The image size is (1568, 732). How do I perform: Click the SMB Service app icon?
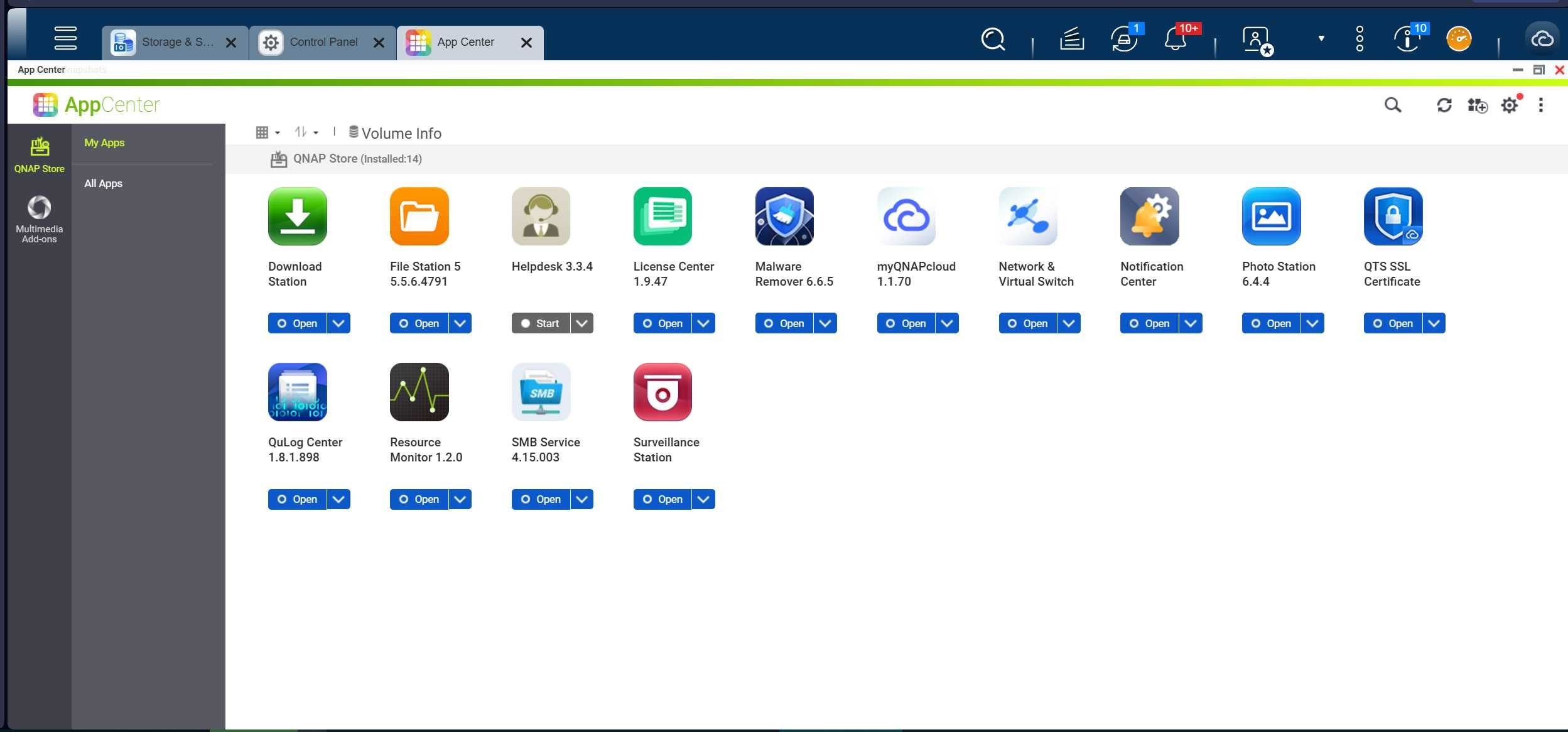pos(541,392)
